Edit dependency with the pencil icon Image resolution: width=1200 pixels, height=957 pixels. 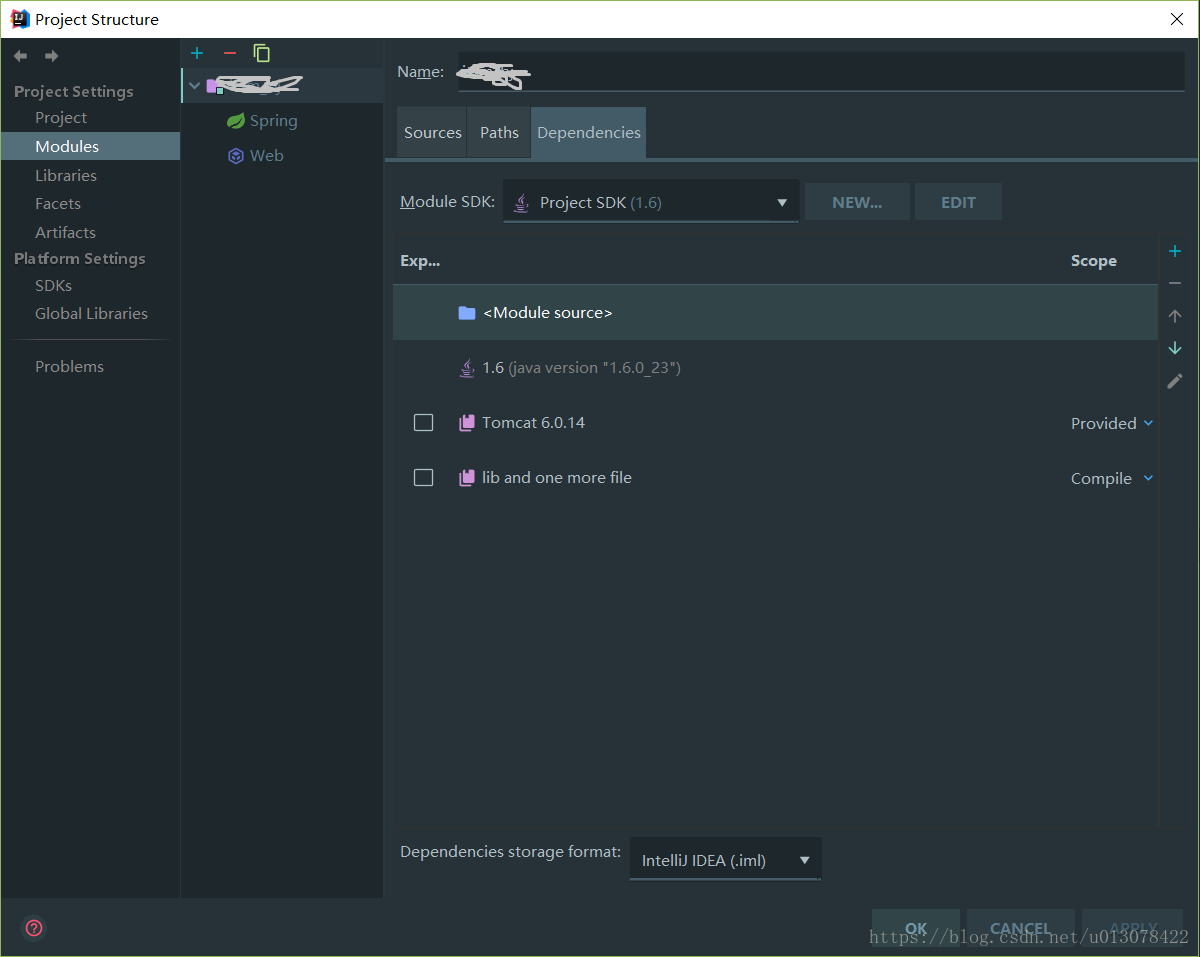pos(1175,381)
